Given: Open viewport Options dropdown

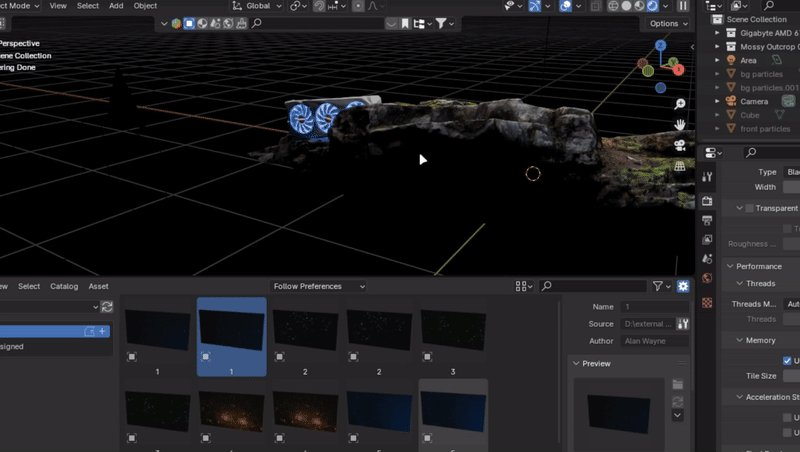Looking at the screenshot, I should (668, 23).
